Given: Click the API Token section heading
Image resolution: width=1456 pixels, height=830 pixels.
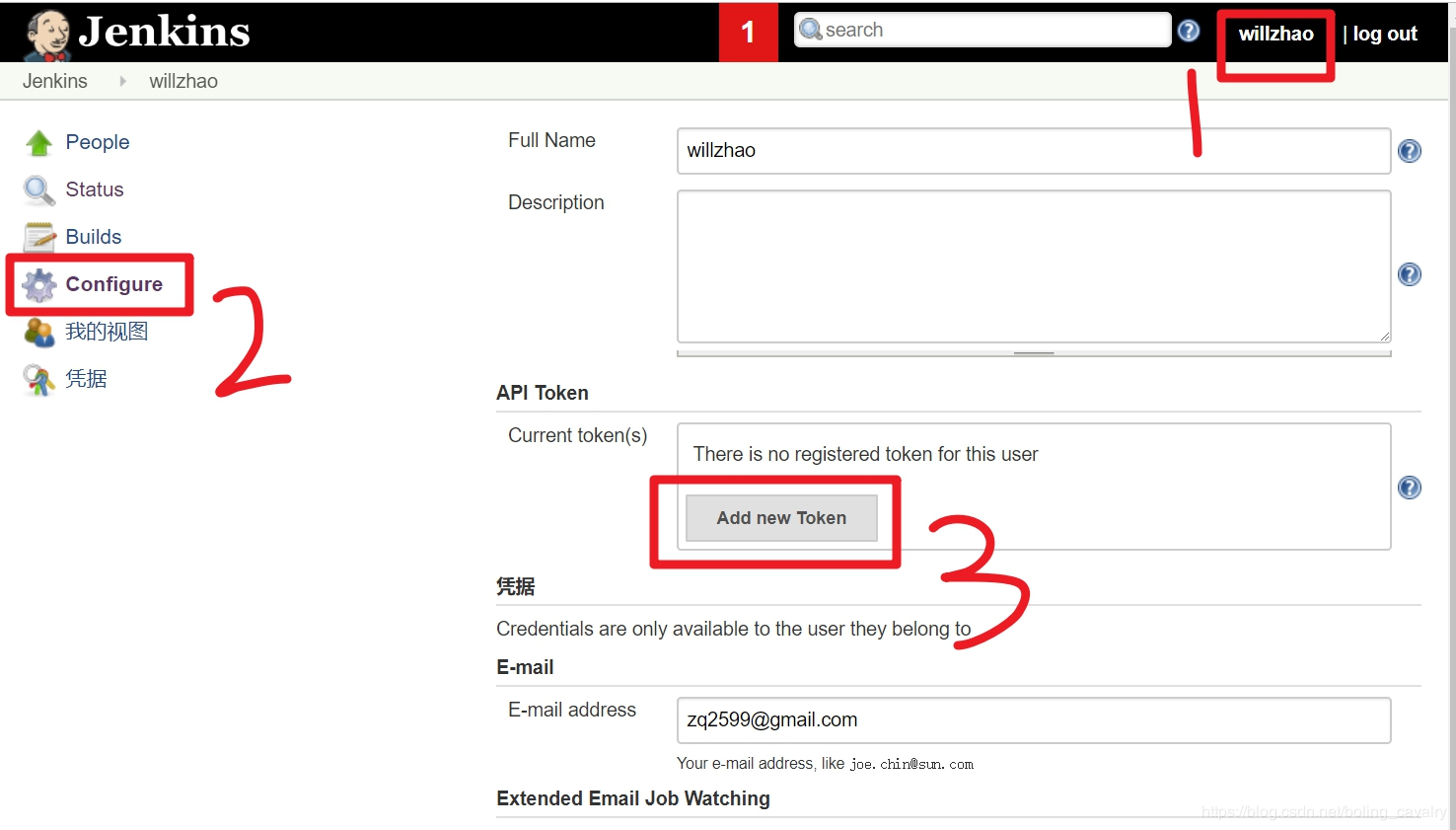Looking at the screenshot, I should coord(543,393).
